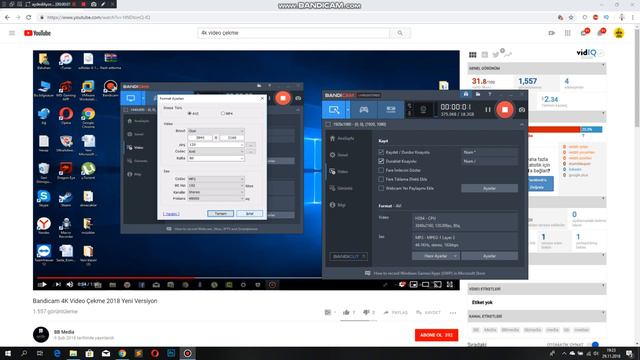The image size is (640, 360).
Task: Open YouTube account avatar menu
Action: (619, 33)
